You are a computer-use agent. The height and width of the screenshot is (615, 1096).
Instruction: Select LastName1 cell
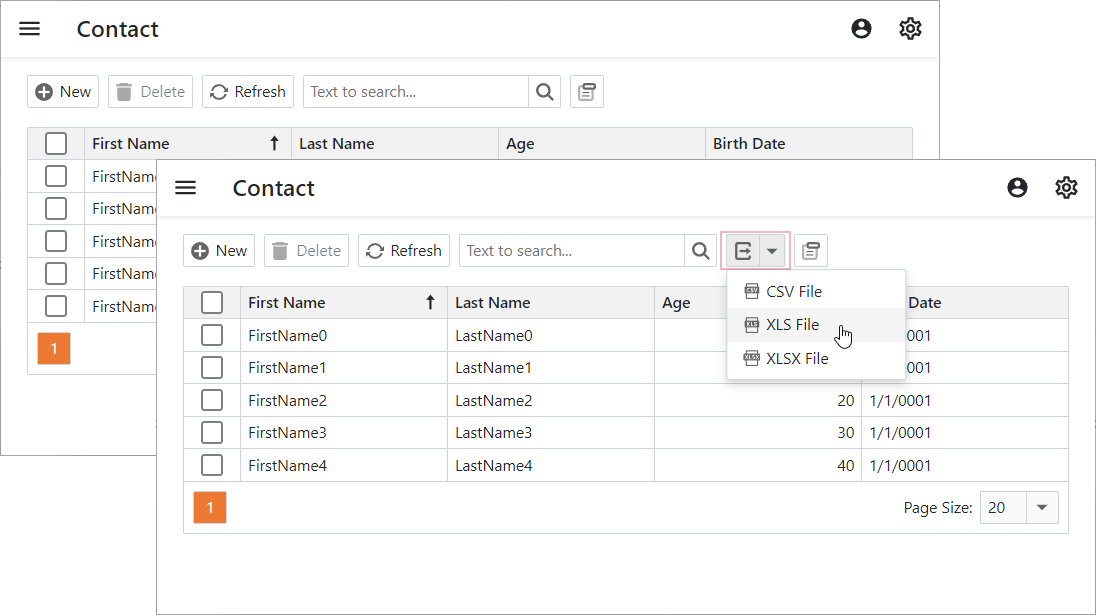551,368
